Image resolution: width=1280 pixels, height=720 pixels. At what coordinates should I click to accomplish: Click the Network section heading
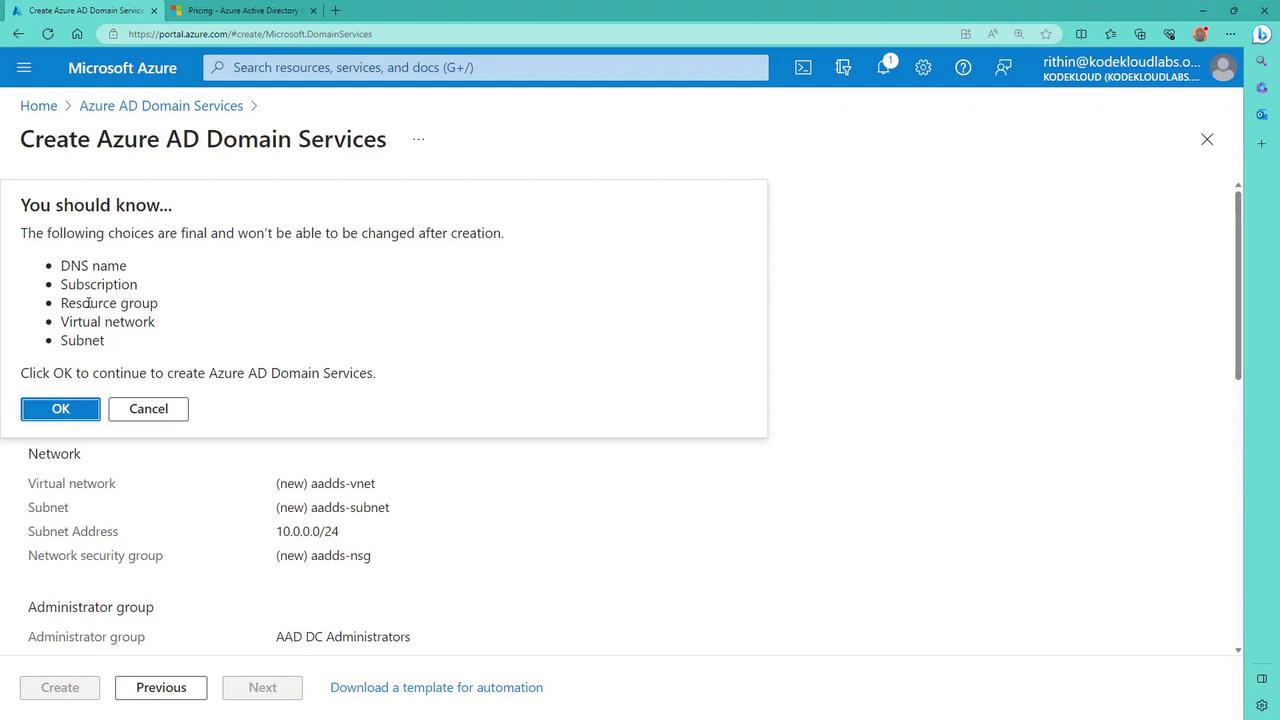pos(54,454)
